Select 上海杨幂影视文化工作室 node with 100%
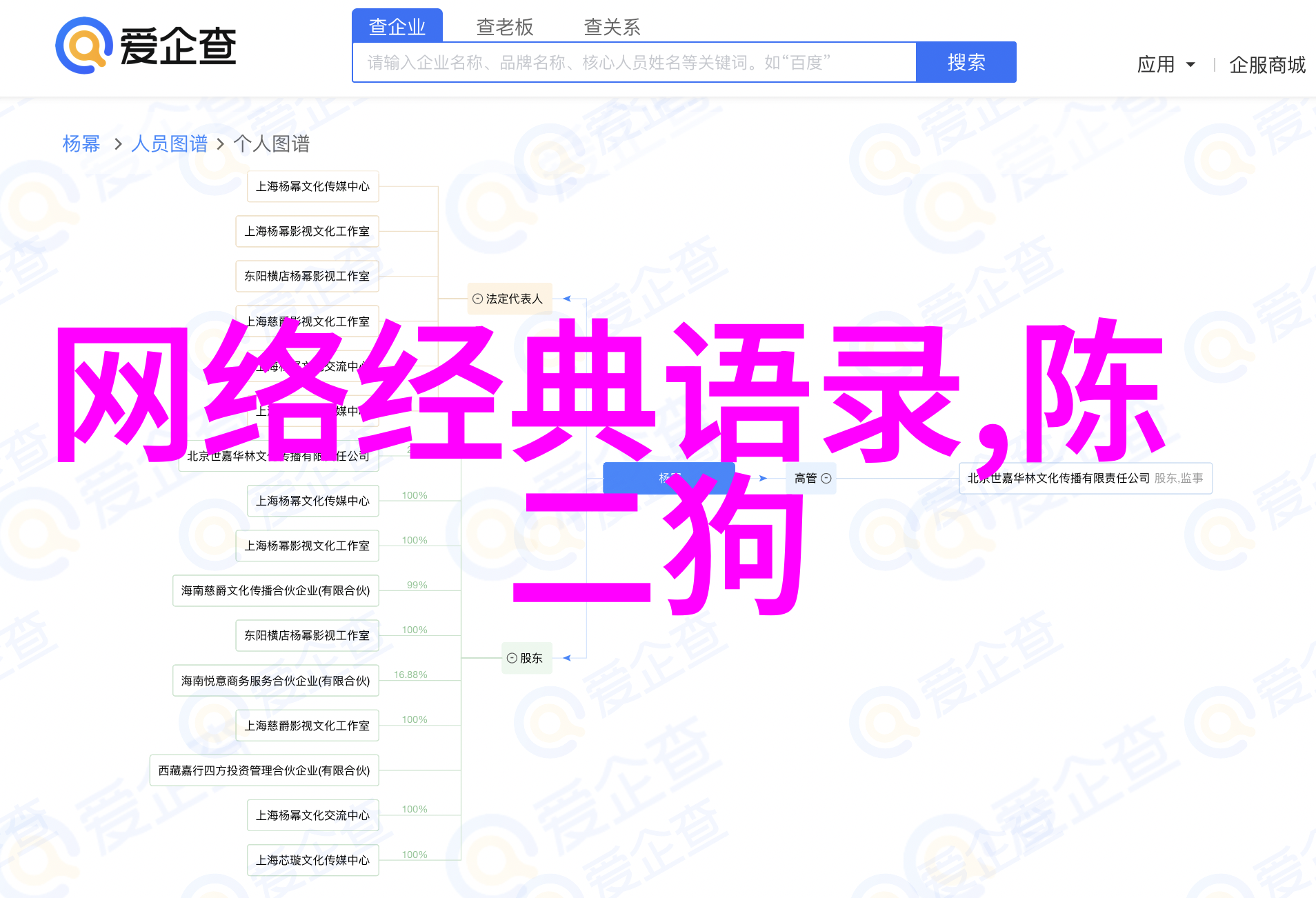Image resolution: width=1316 pixels, height=898 pixels. tap(308, 546)
